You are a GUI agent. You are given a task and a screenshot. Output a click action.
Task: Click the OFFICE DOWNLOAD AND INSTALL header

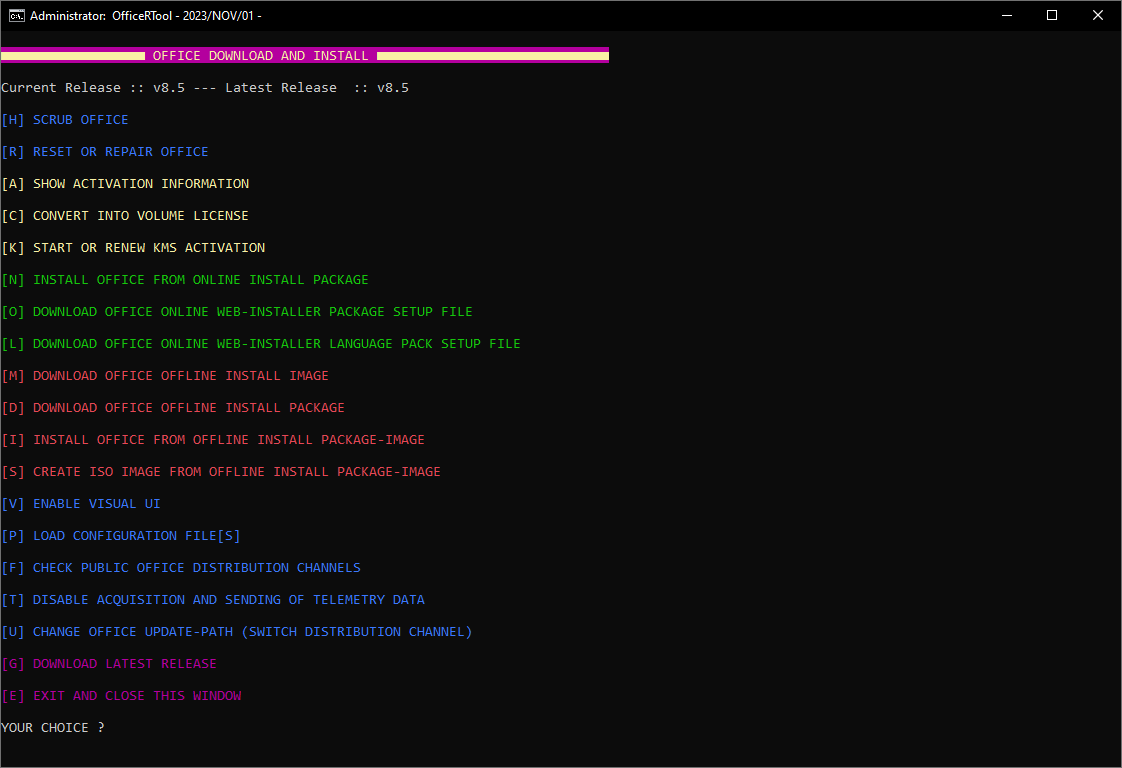pos(260,56)
